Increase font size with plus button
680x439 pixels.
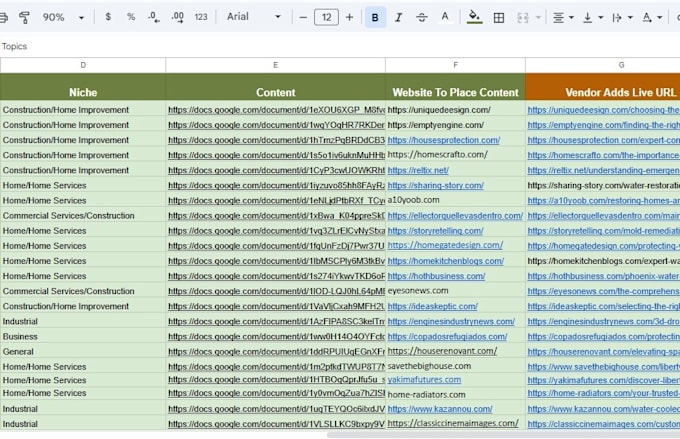[x=349, y=17]
